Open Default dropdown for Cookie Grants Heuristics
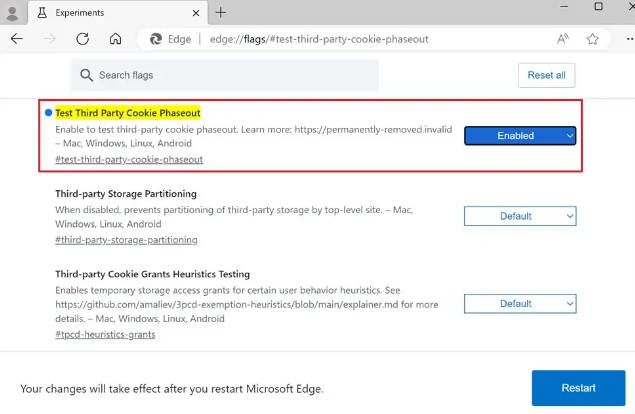 coord(520,303)
